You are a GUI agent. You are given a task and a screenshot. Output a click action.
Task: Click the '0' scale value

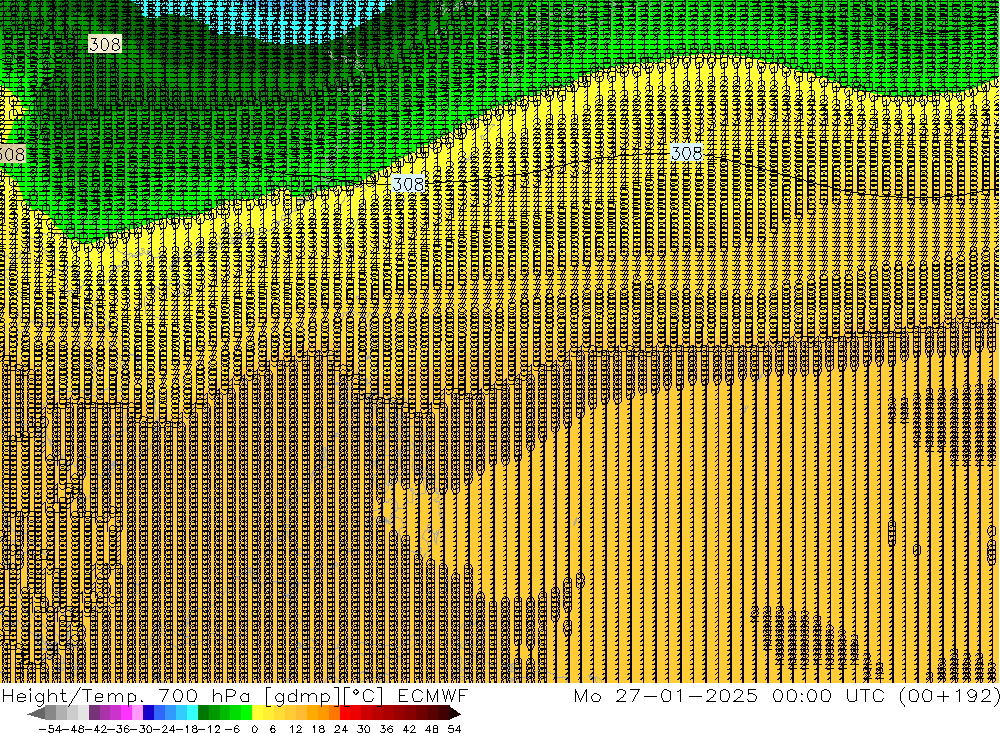coord(254,729)
